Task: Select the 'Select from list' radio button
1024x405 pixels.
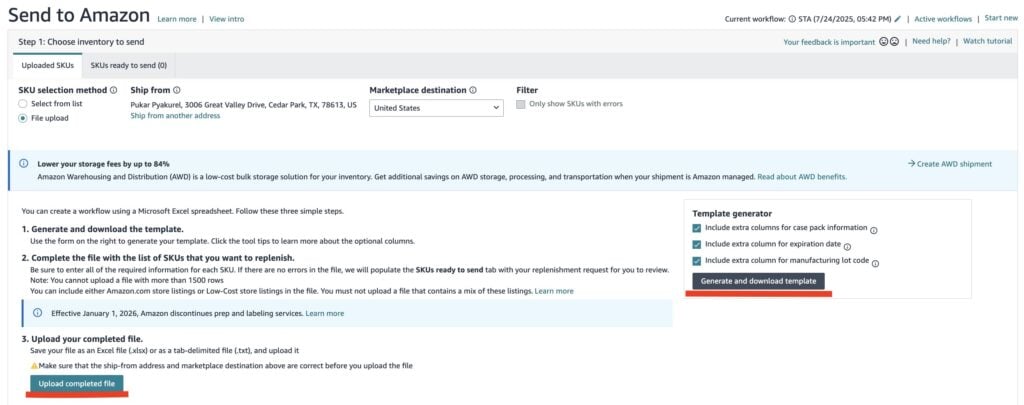Action: coord(24,104)
